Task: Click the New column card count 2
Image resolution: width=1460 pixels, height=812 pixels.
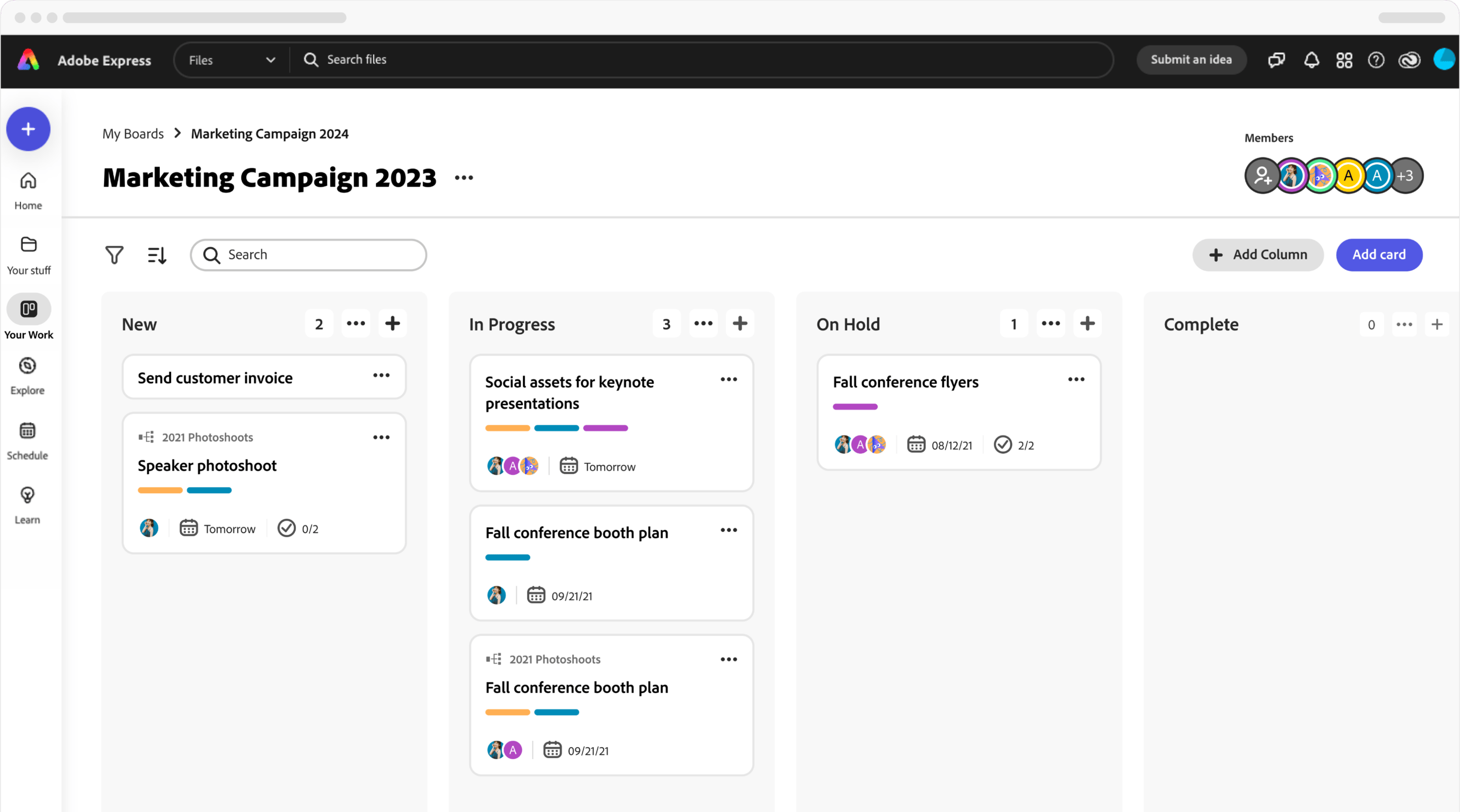Action: [x=319, y=324]
